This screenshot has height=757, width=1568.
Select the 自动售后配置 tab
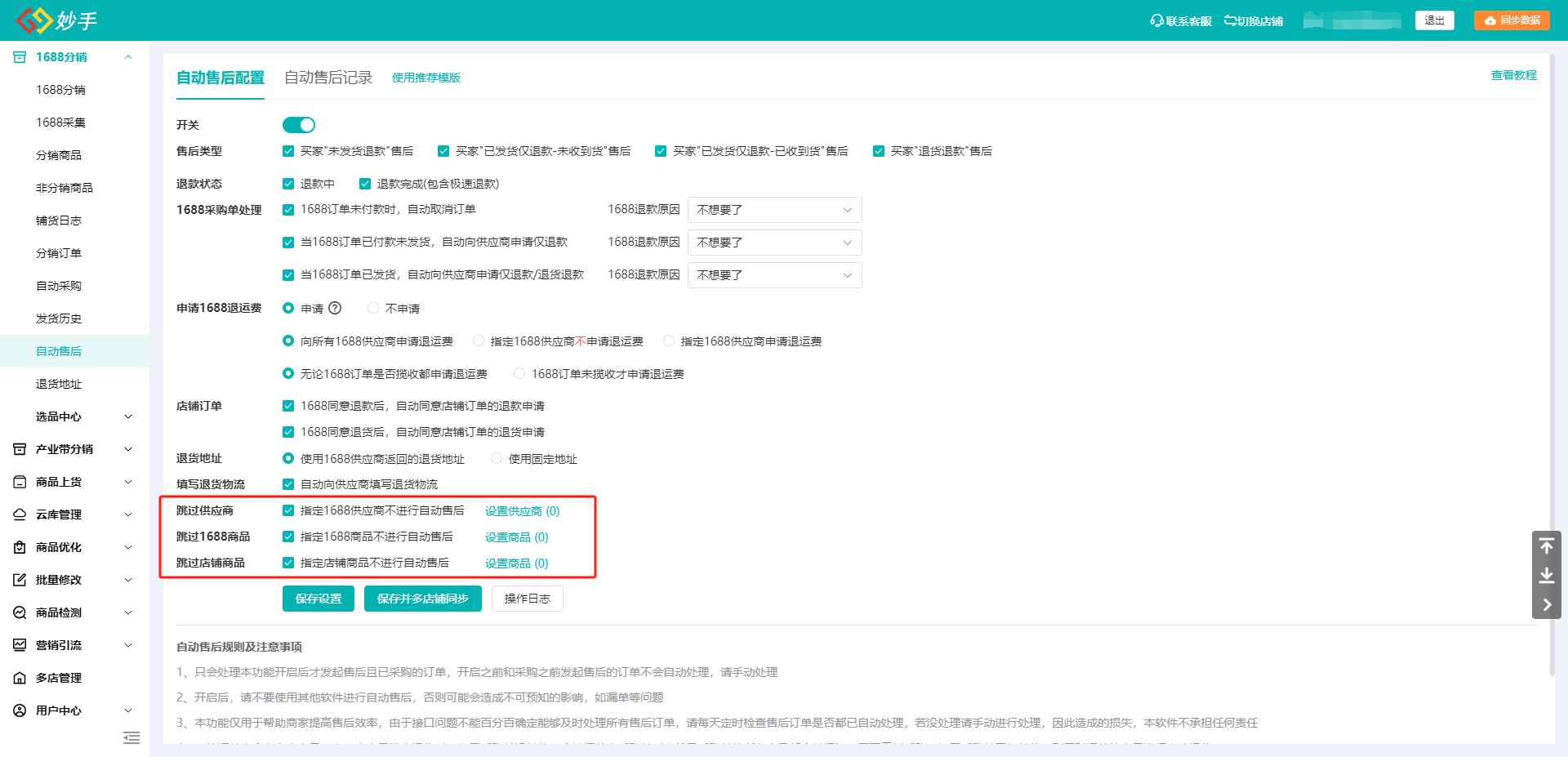tap(220, 78)
